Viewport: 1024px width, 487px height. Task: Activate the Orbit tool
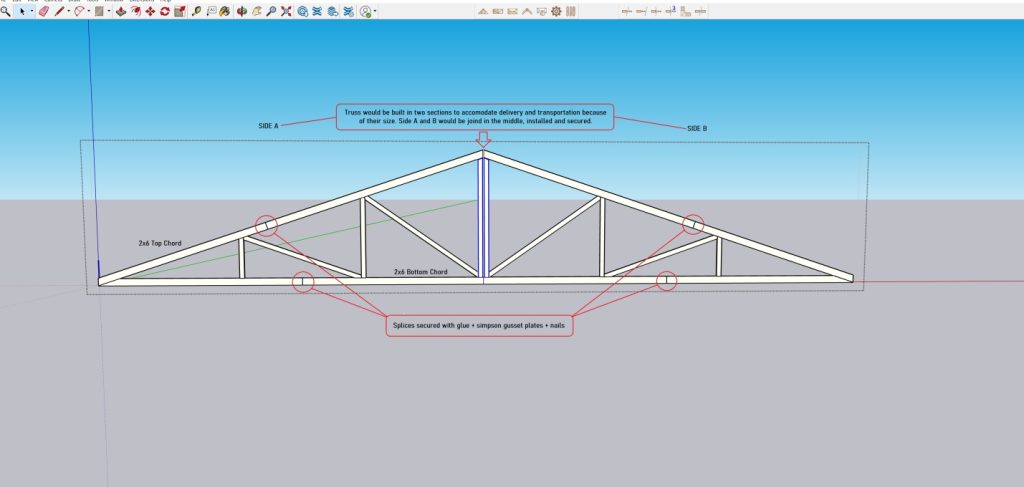(x=242, y=11)
